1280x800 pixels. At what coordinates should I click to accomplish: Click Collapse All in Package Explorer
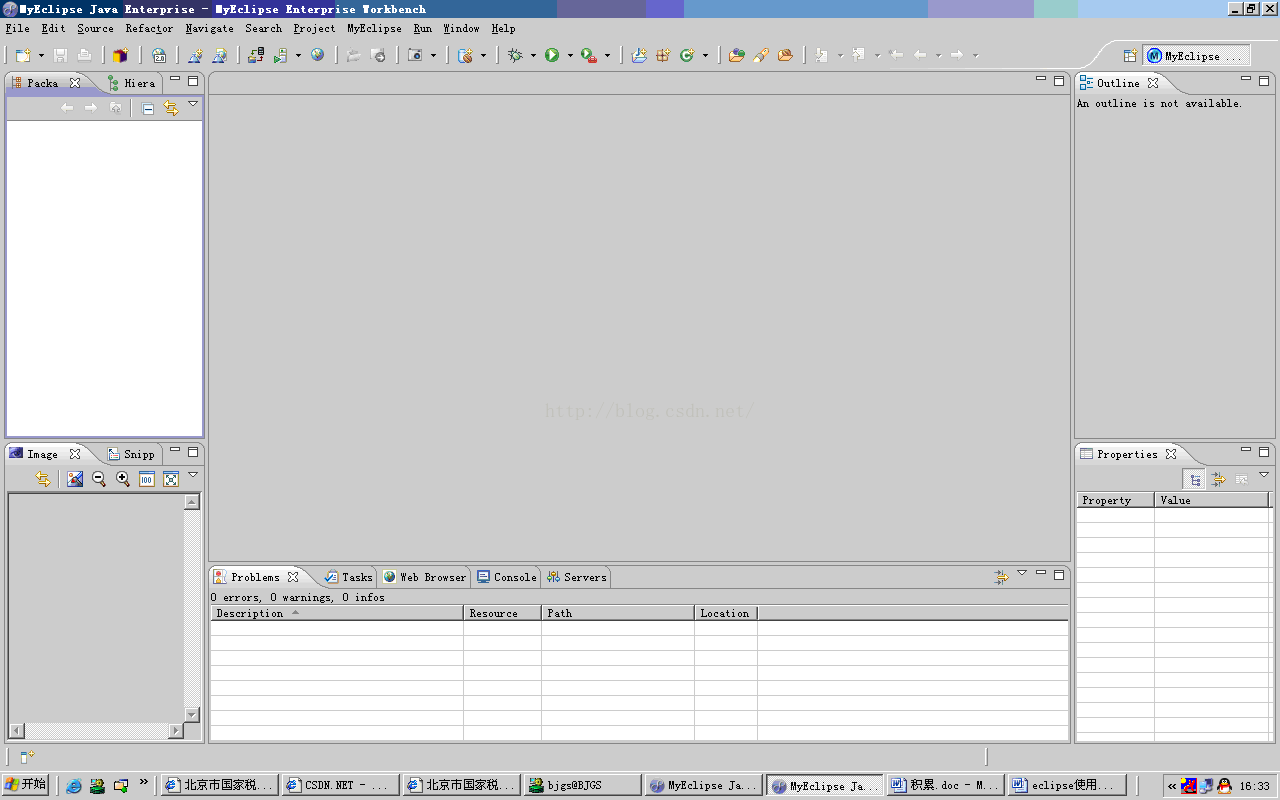[x=148, y=108]
